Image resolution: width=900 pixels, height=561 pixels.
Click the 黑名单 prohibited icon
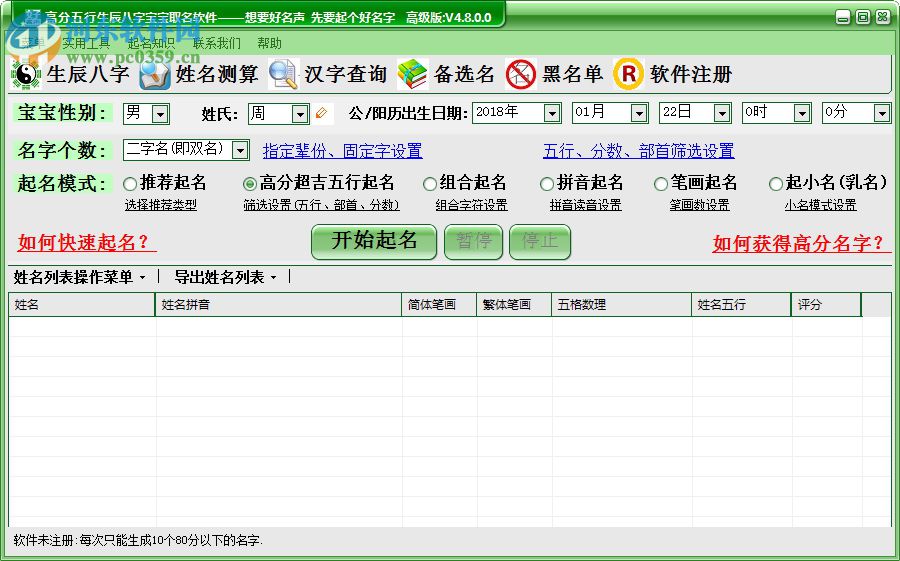click(x=521, y=75)
